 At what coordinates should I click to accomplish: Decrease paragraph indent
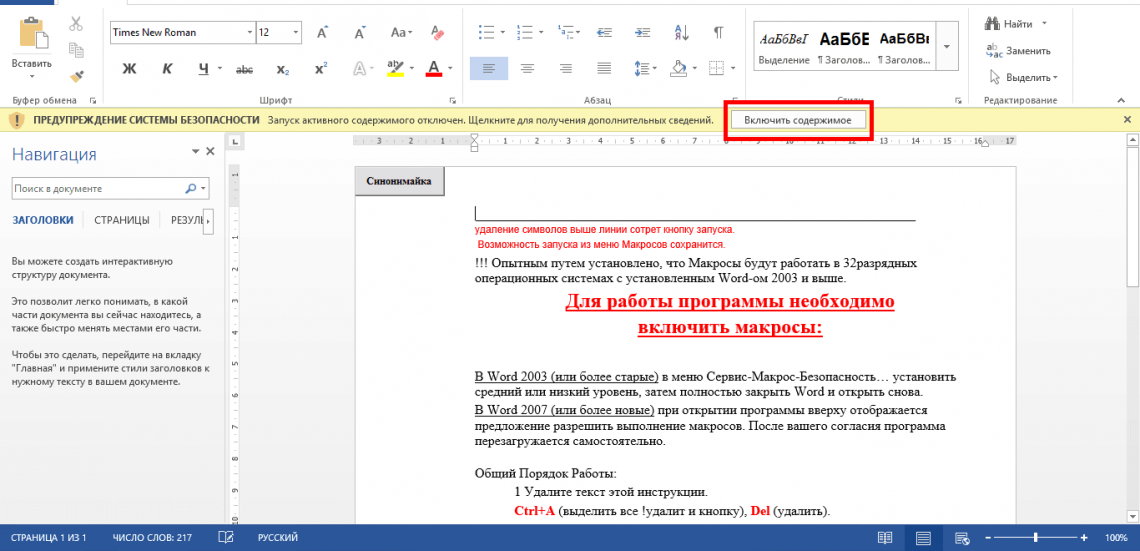point(603,32)
